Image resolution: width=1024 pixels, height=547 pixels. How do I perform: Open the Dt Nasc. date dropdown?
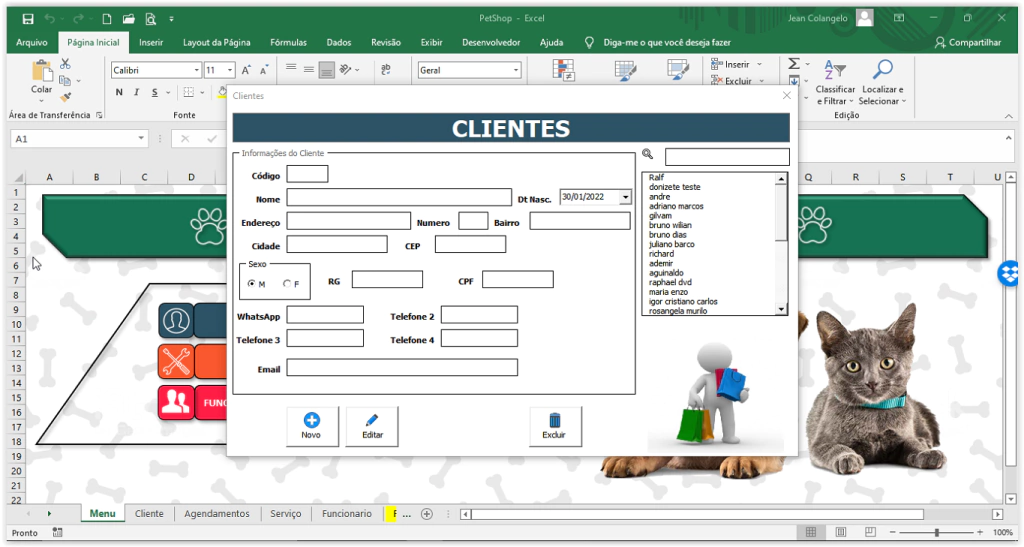pos(625,197)
